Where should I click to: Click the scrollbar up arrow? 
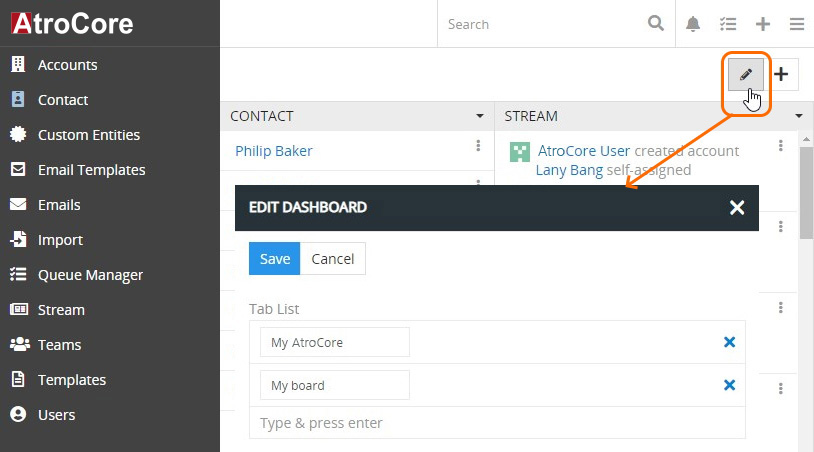pos(805,139)
